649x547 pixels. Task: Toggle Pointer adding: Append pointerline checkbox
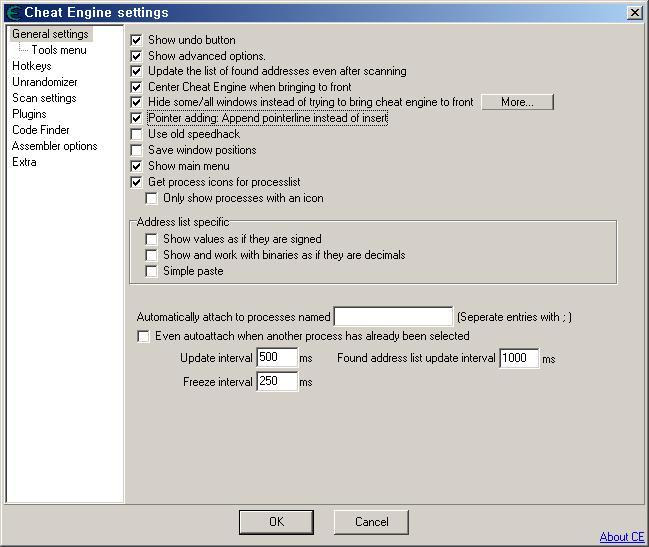(x=136, y=118)
